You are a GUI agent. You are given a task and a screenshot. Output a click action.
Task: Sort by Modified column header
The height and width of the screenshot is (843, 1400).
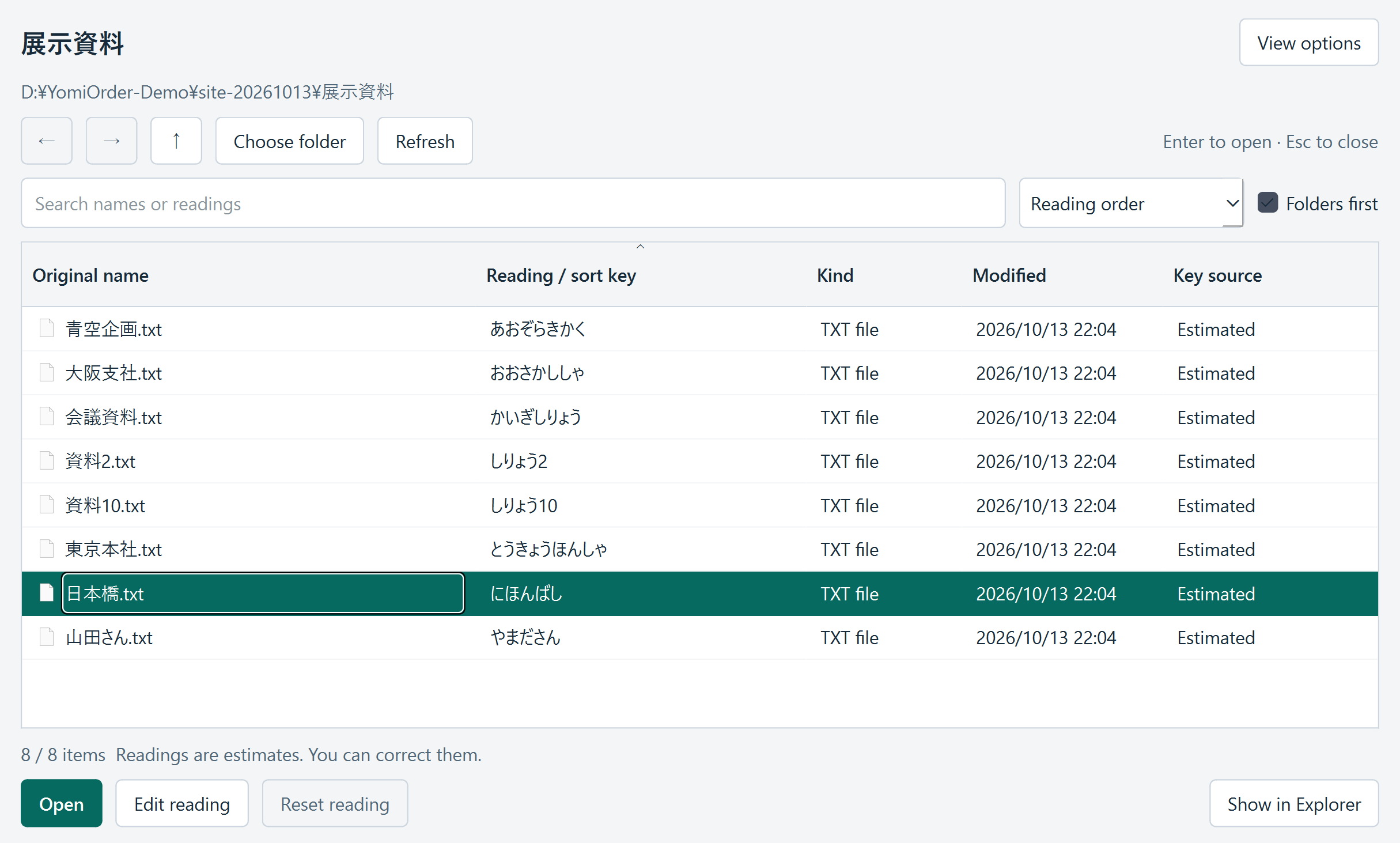(1009, 275)
